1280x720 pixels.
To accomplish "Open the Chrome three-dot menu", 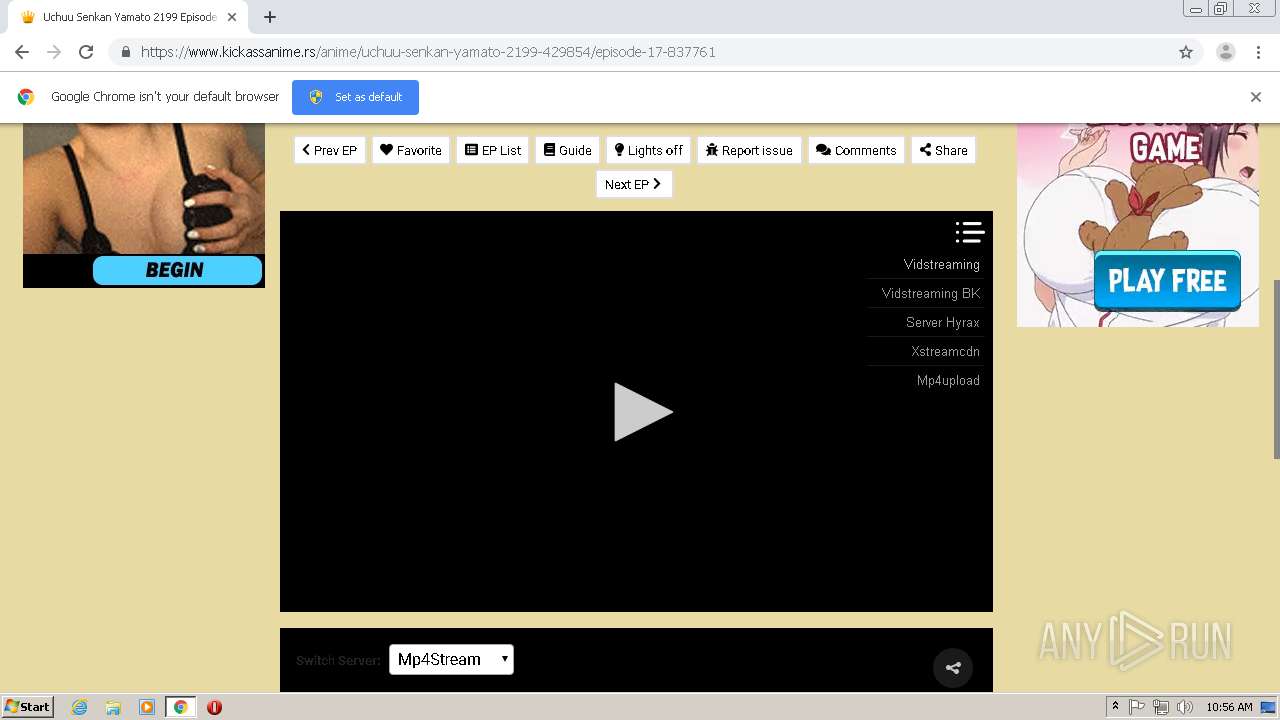I will [x=1259, y=52].
